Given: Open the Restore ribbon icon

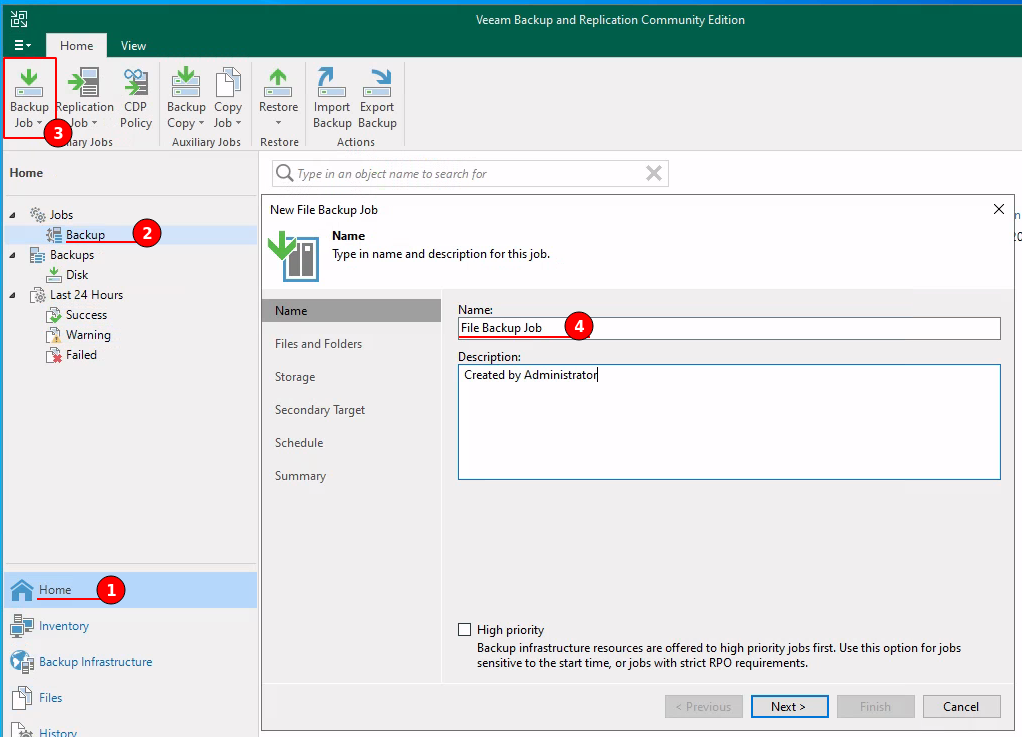Looking at the screenshot, I should 278,83.
